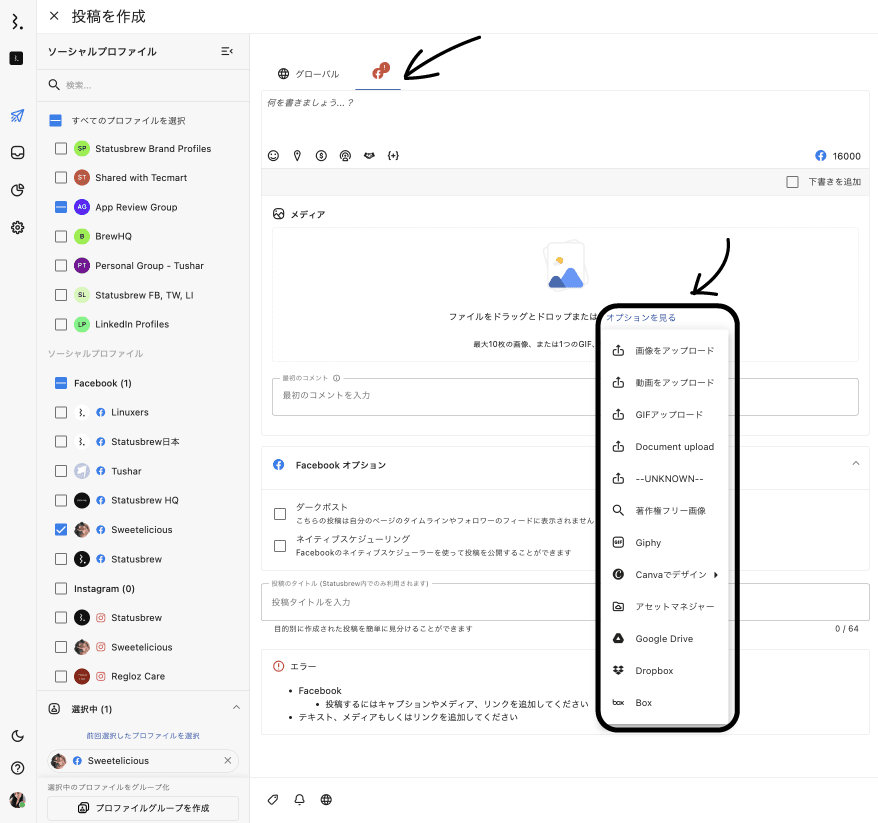This screenshot has width=878, height=823.
Task: Collapse the 選択中 (1) section
Action: pos(236,708)
